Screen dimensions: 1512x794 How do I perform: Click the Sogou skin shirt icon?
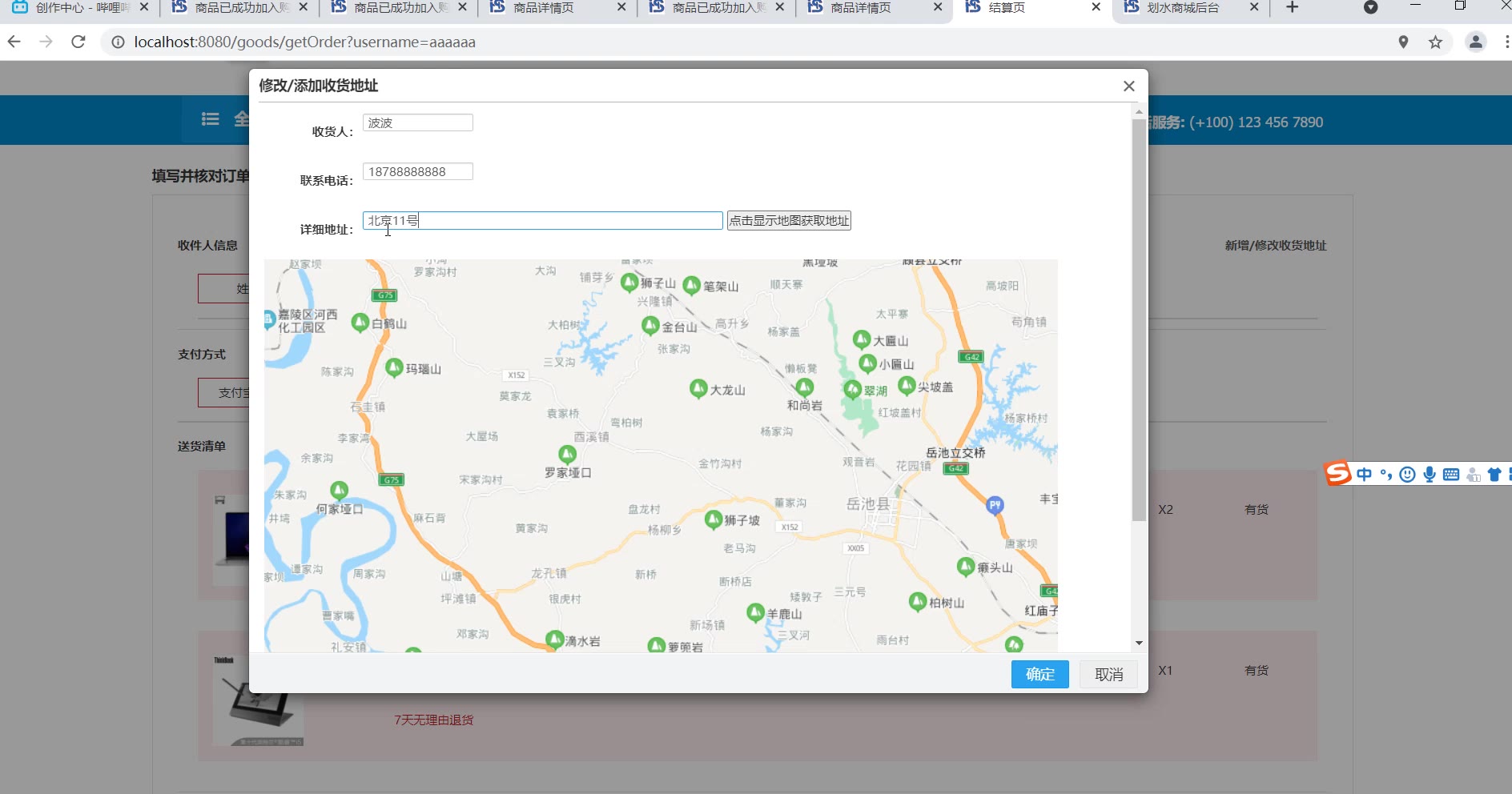1494,475
